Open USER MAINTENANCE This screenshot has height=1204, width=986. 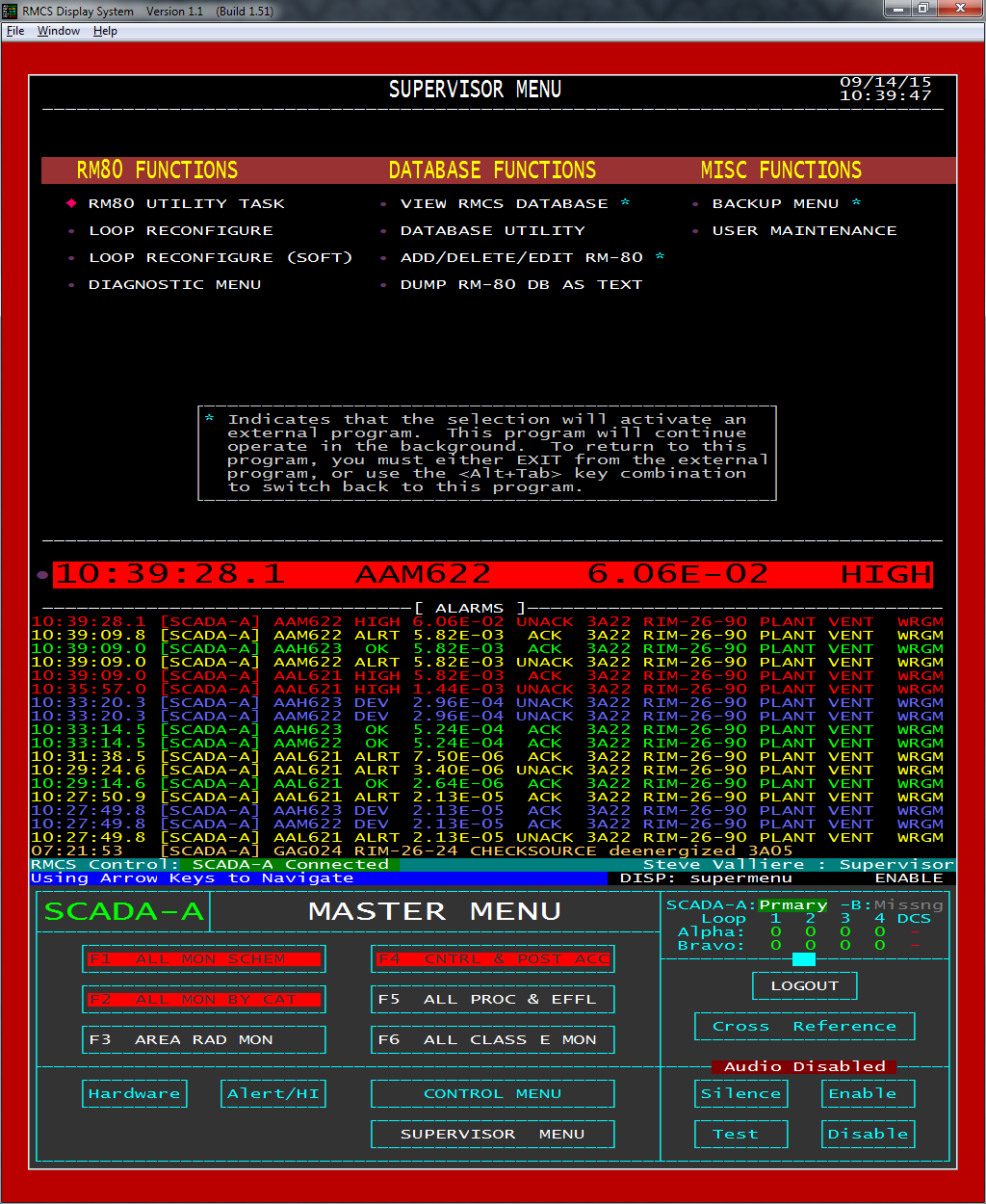pos(804,230)
